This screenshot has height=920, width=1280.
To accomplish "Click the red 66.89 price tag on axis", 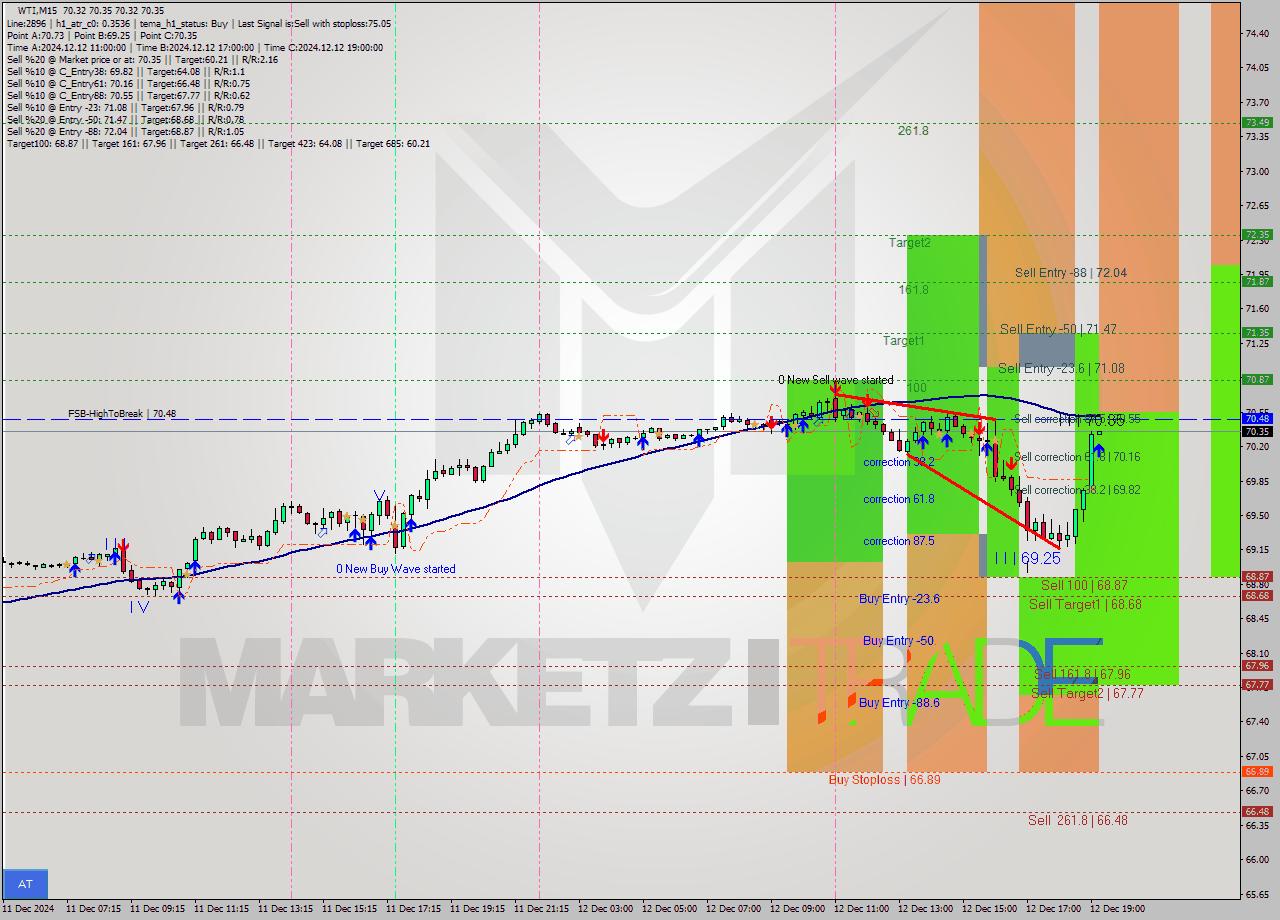I will pos(1257,772).
